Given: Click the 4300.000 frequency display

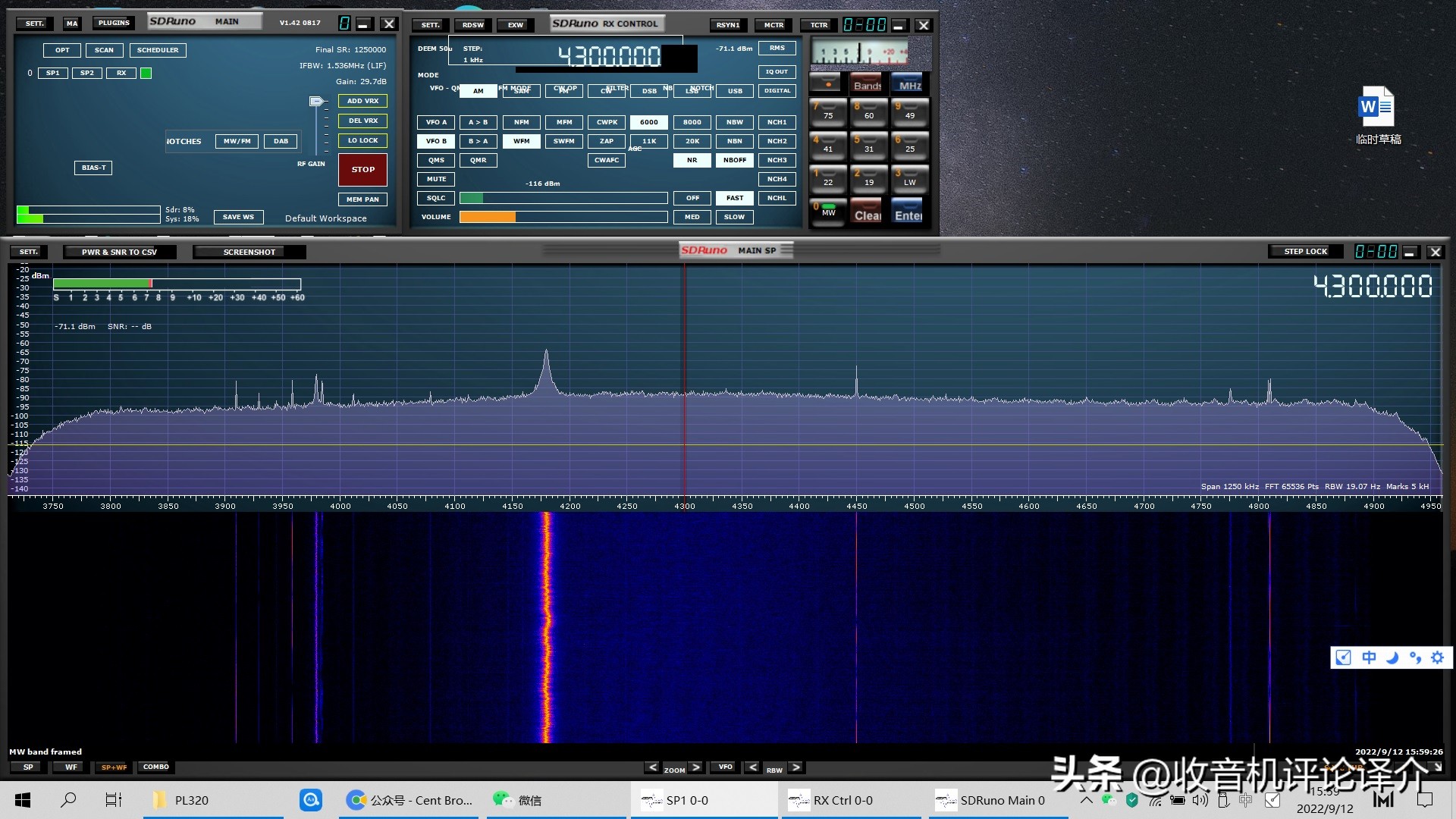Looking at the screenshot, I should 609,55.
